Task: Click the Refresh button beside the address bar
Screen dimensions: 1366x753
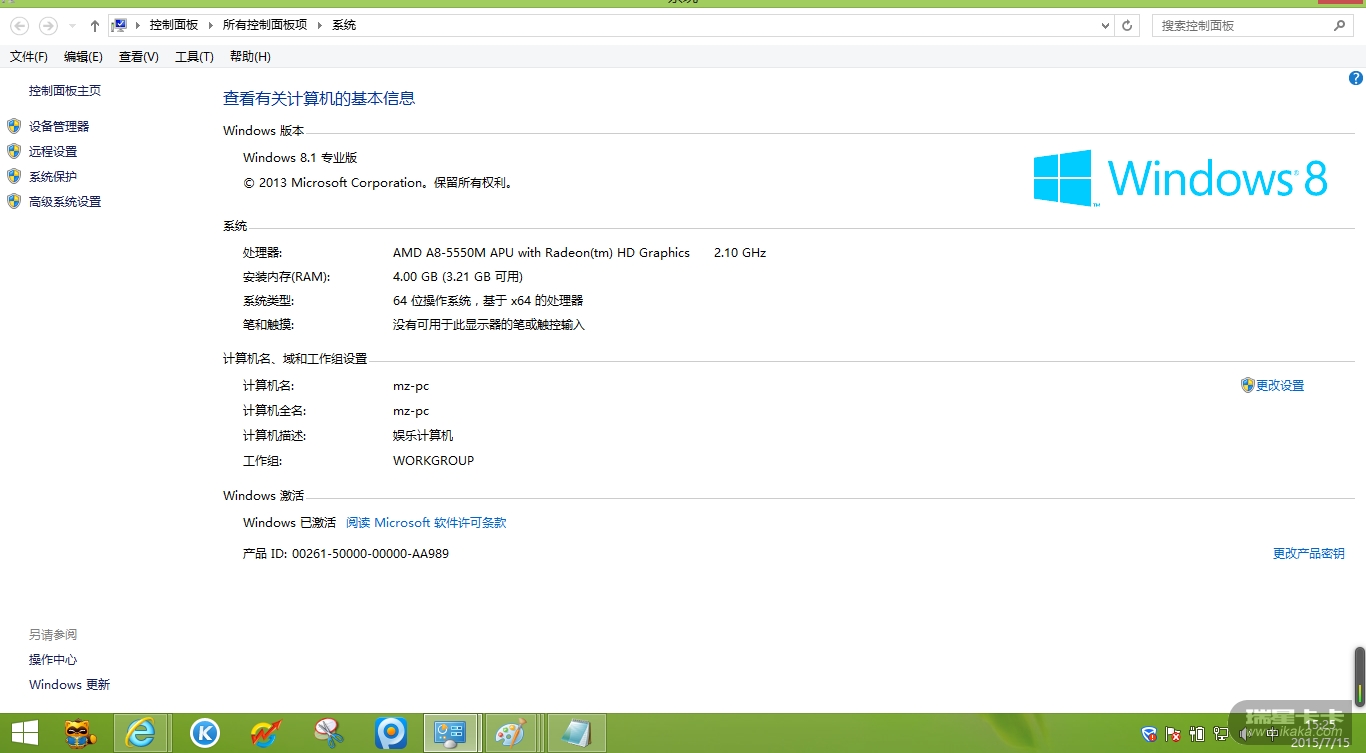Action: [x=1127, y=26]
